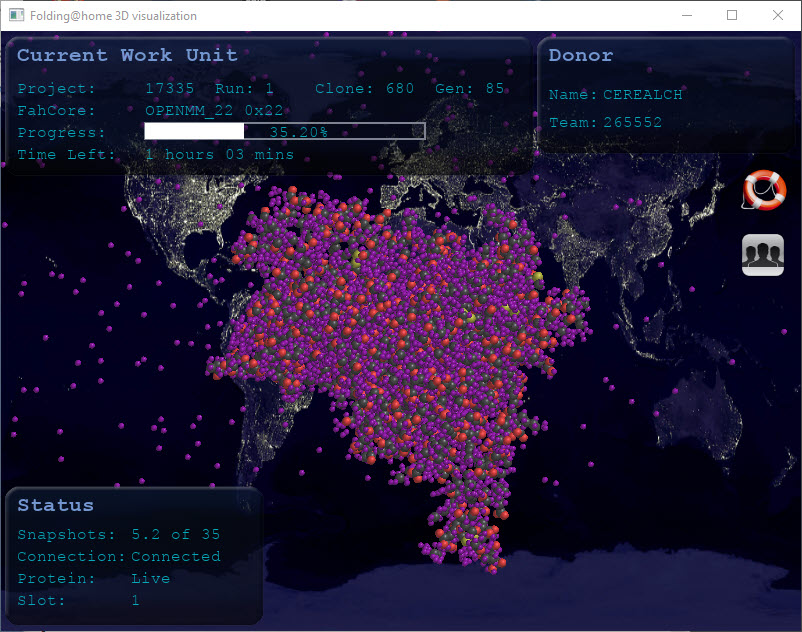Click the team number 265552
The height and width of the screenshot is (632, 802).
pos(633,122)
